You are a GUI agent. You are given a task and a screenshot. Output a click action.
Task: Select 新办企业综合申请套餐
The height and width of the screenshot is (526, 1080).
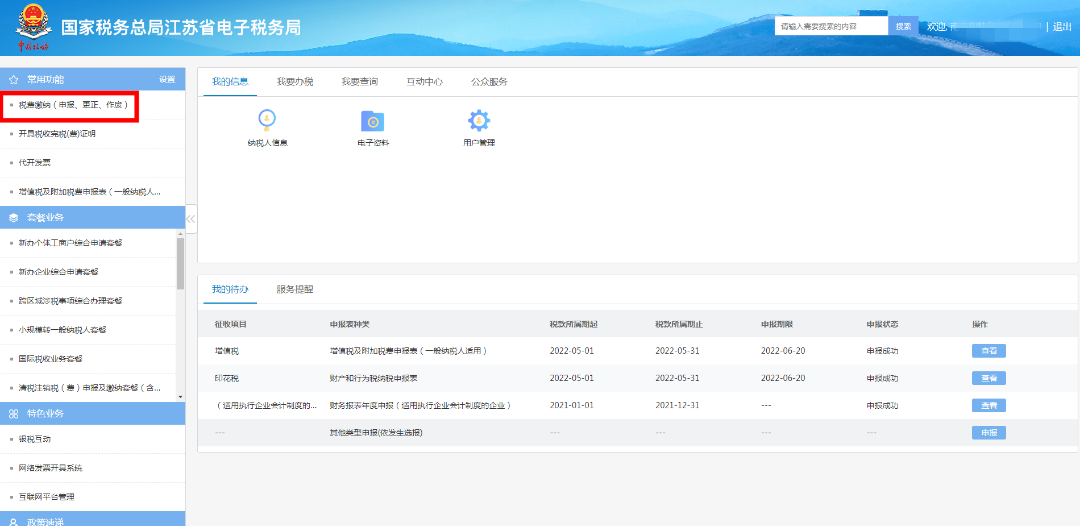[58, 271]
